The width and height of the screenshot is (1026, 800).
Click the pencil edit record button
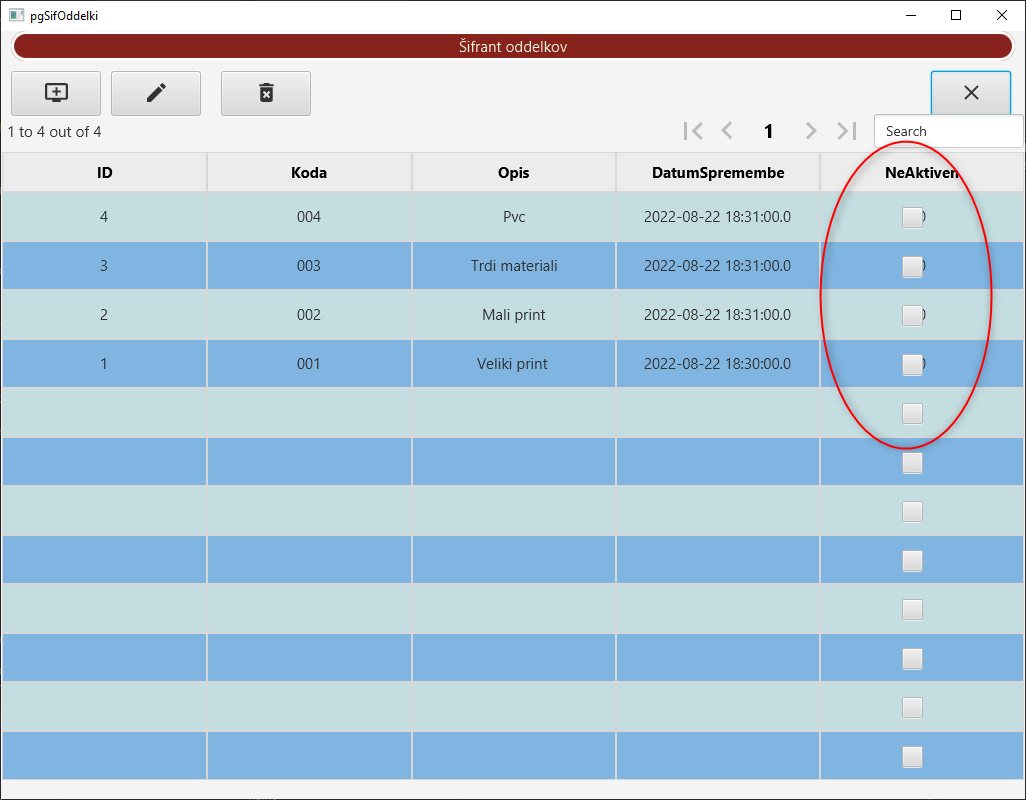tap(156, 94)
